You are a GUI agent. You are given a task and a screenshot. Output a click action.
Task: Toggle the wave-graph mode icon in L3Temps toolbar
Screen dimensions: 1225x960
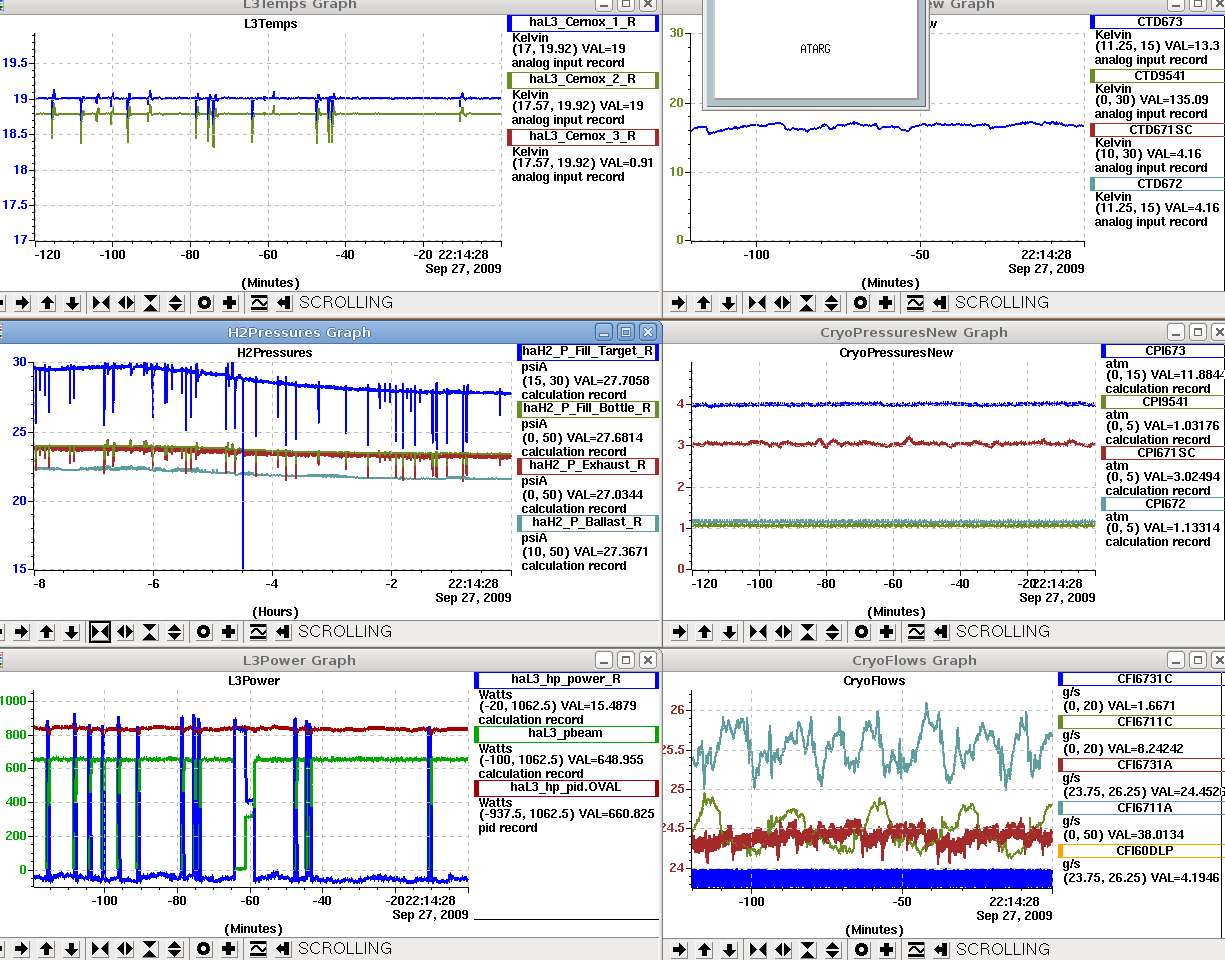coord(259,302)
